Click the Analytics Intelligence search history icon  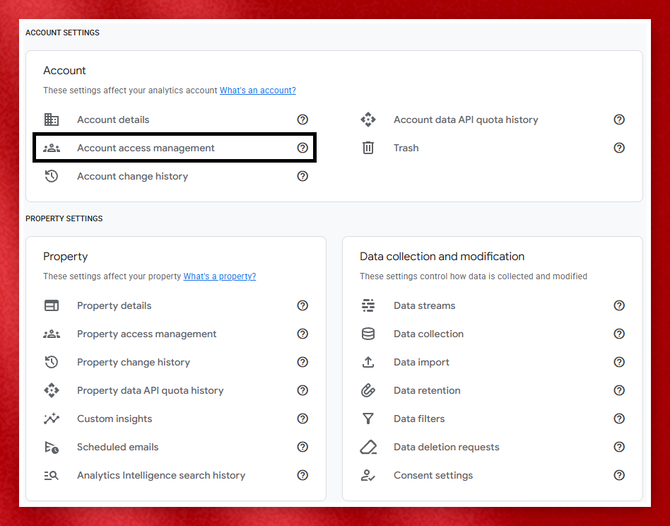[x=51, y=475]
